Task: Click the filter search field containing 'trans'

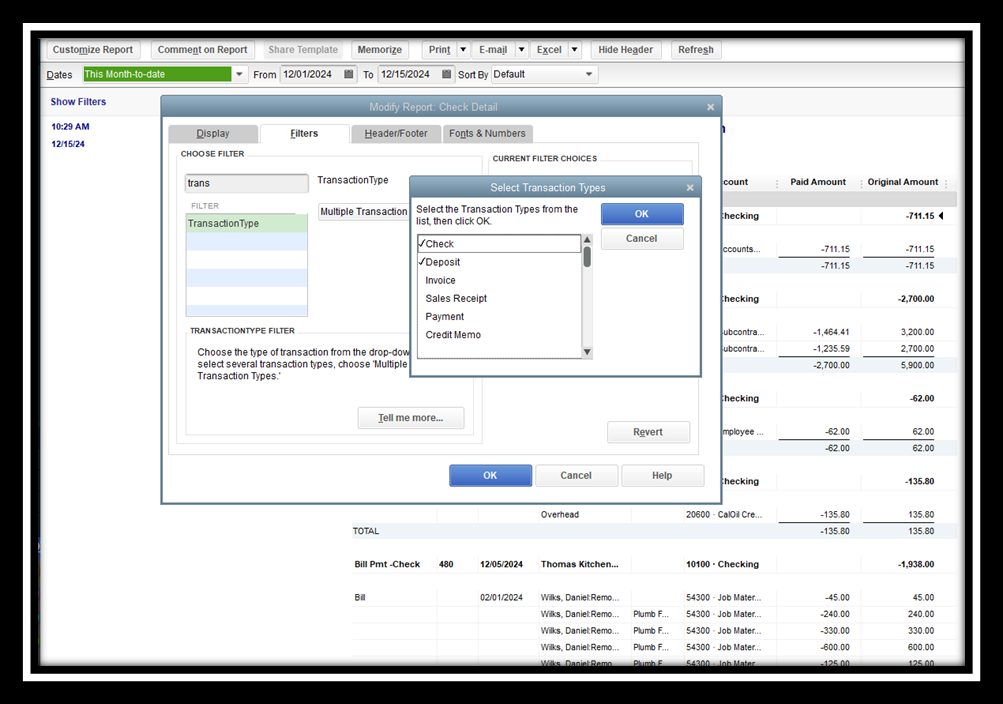Action: pyautogui.click(x=246, y=184)
